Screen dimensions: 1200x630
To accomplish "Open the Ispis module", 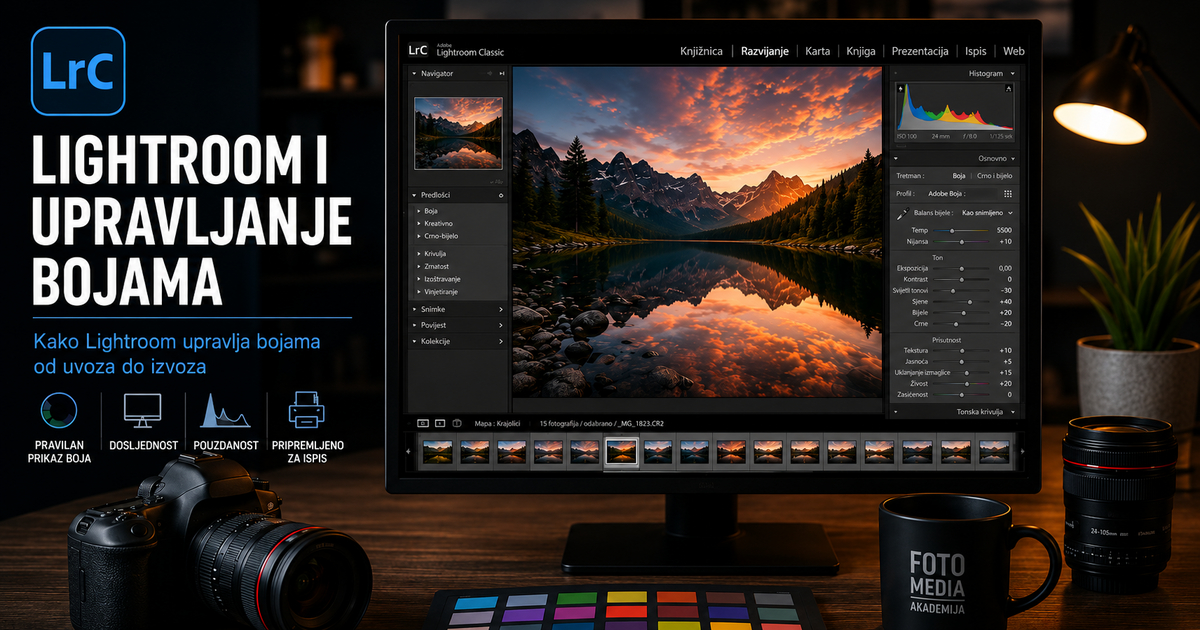I will 976,51.
